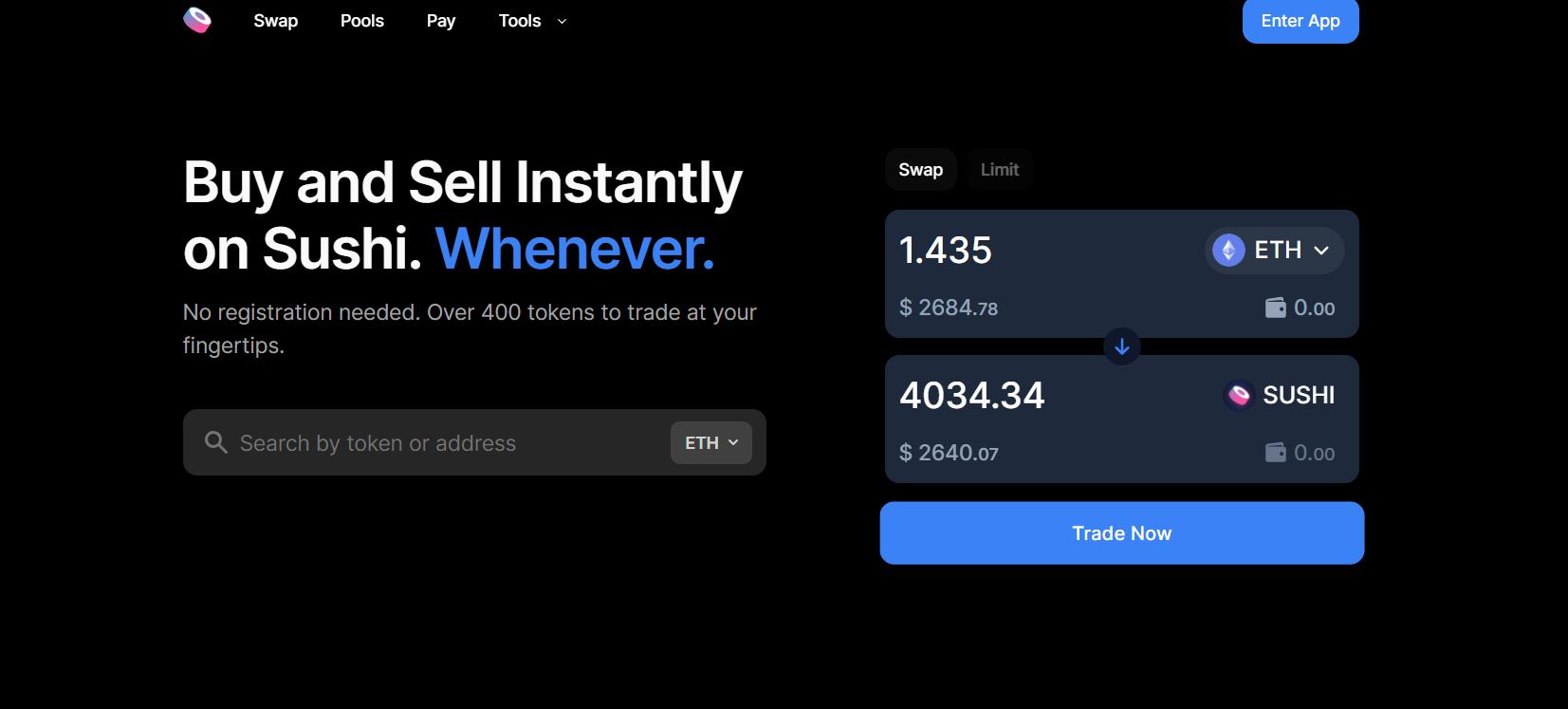The height and width of the screenshot is (709, 1568).
Task: Open the ETH token selector dropdown
Action: [x=1275, y=251]
